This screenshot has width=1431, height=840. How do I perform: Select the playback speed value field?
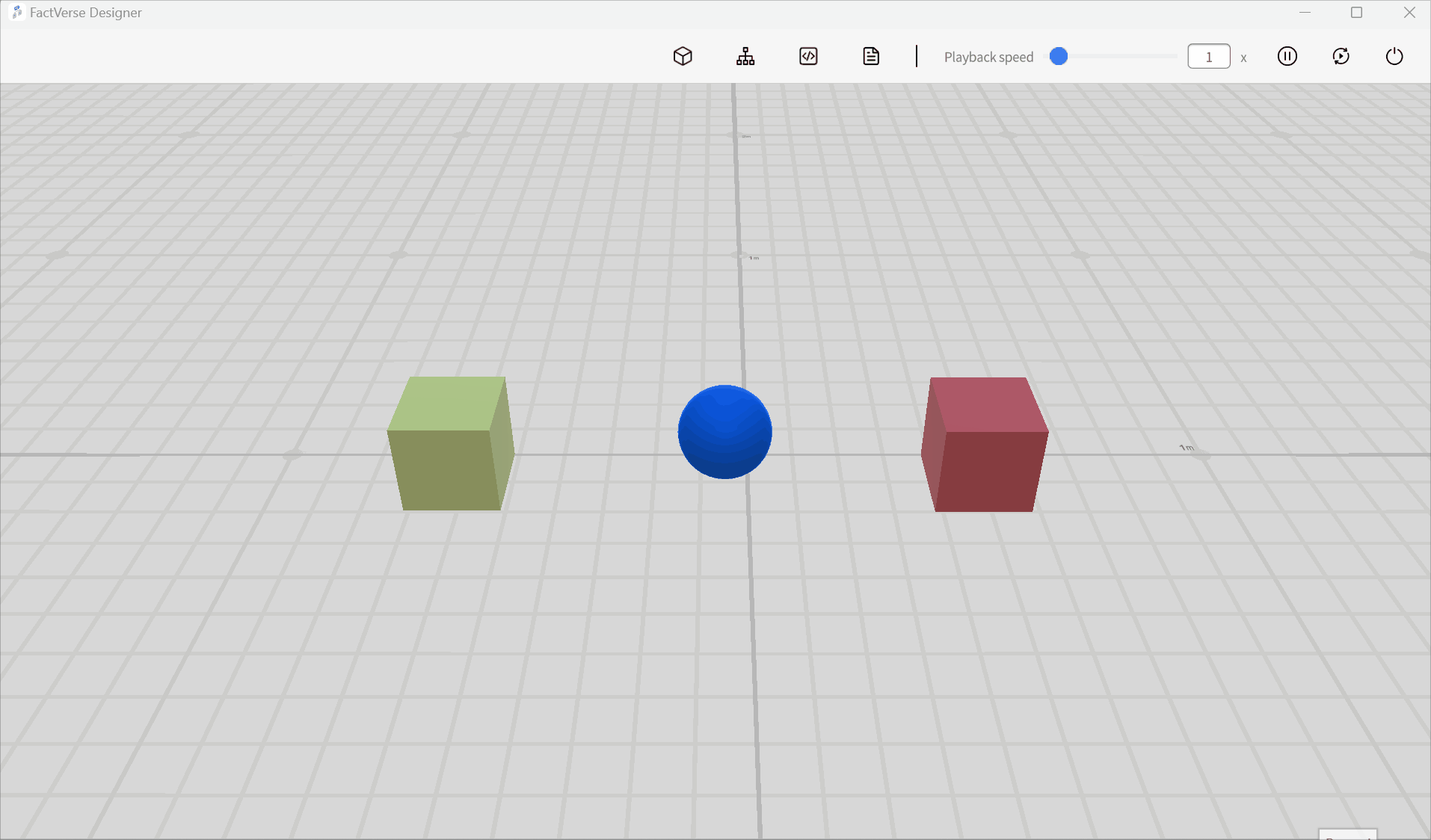coord(1208,55)
